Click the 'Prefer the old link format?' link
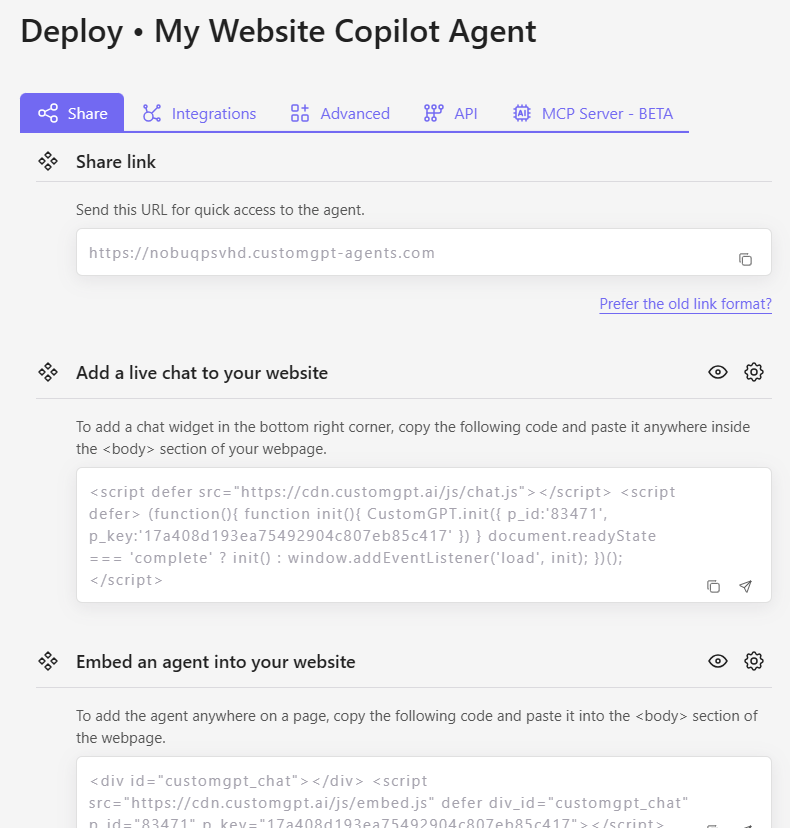Screen dimensions: 790x828 pos(685,304)
